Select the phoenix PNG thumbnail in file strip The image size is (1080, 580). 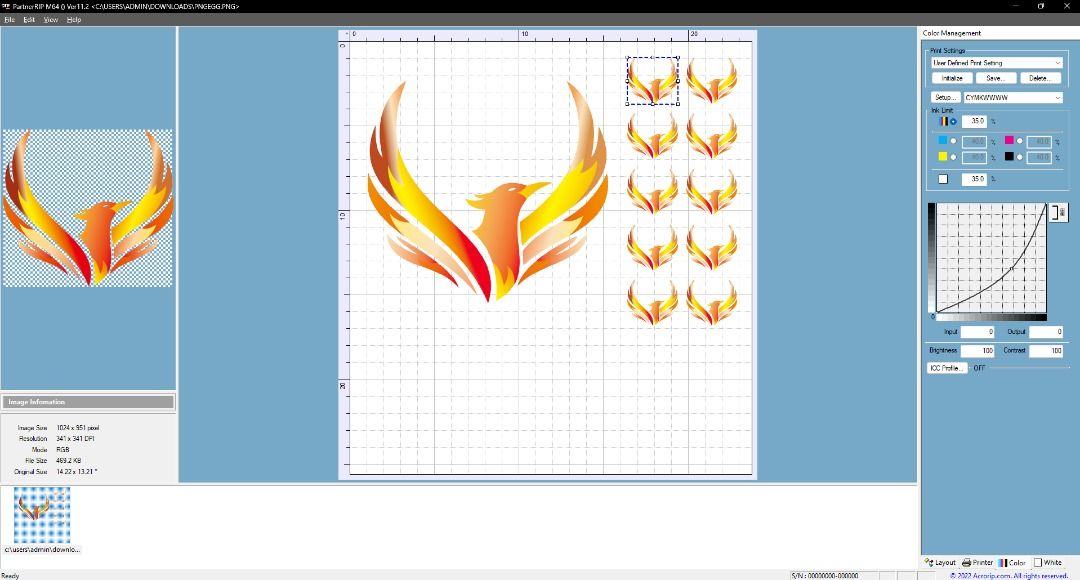tap(42, 516)
